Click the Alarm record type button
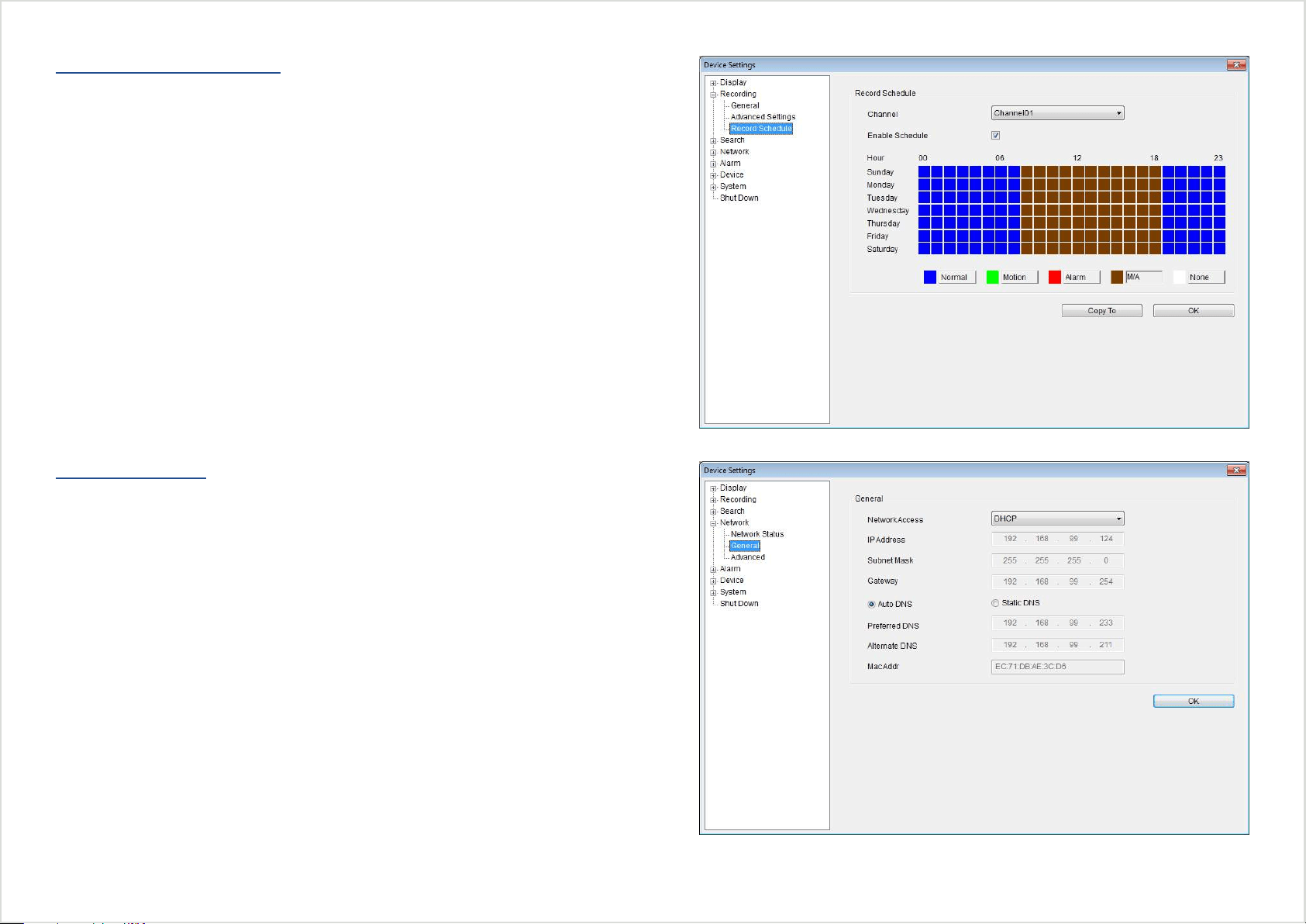Image resolution: width=1306 pixels, height=924 pixels. [1082, 278]
